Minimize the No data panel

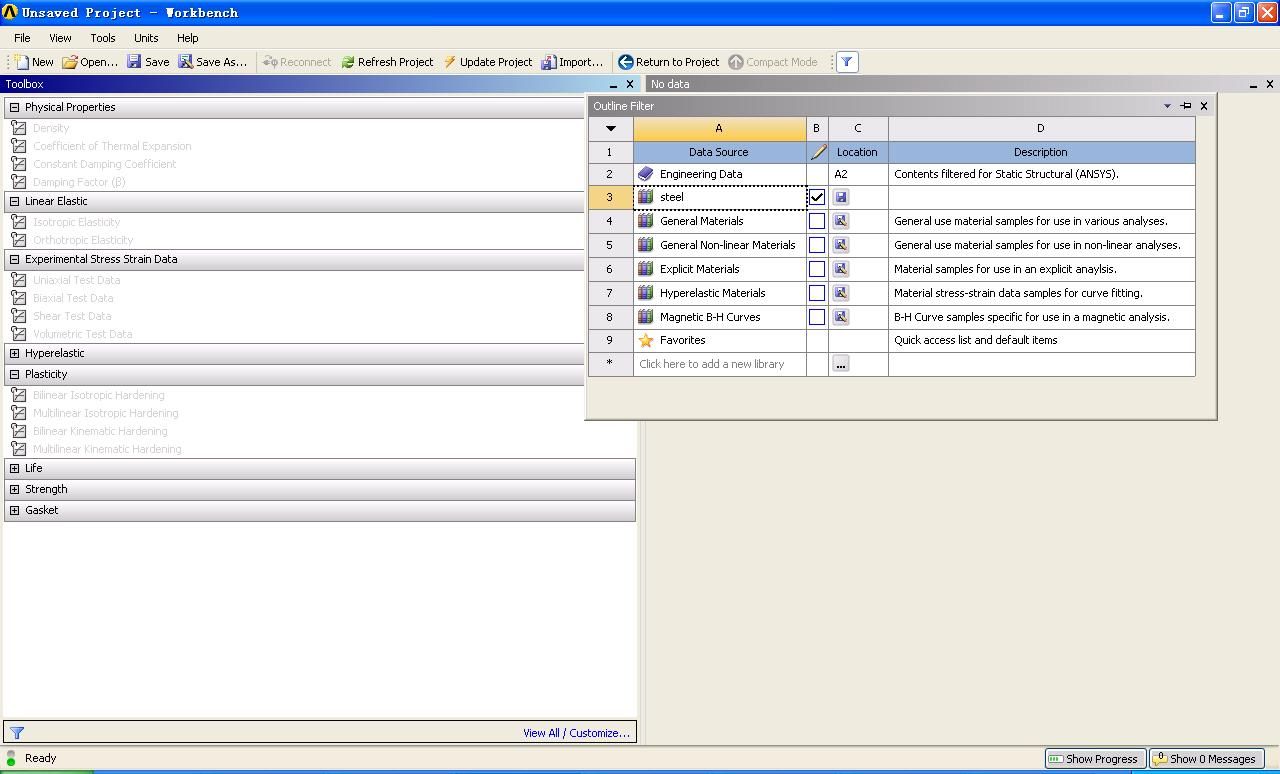[x=1253, y=84]
